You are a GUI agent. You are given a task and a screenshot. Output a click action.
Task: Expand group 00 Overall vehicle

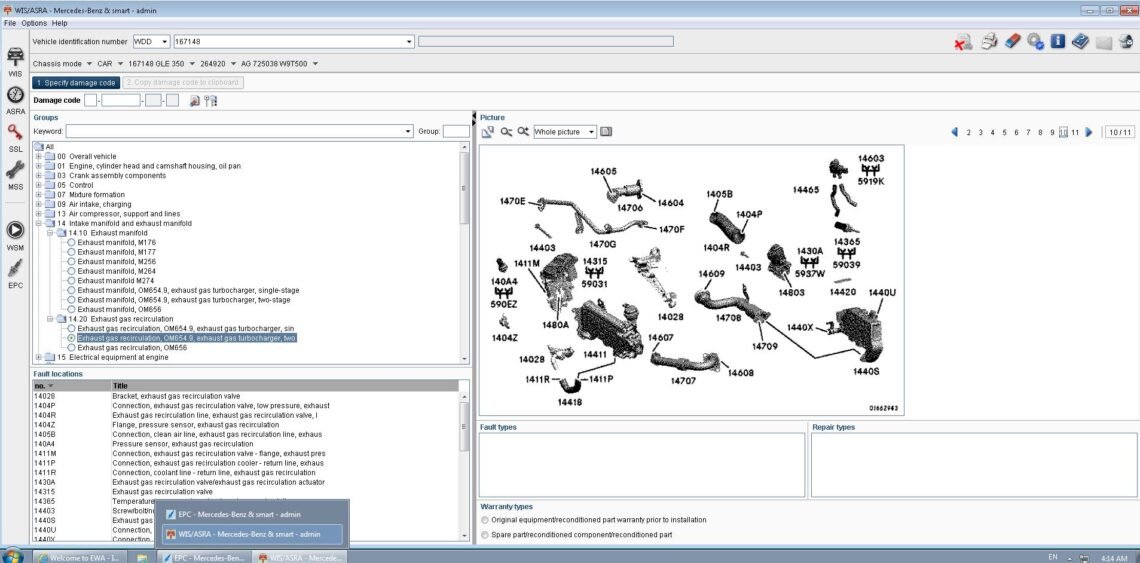click(39, 156)
